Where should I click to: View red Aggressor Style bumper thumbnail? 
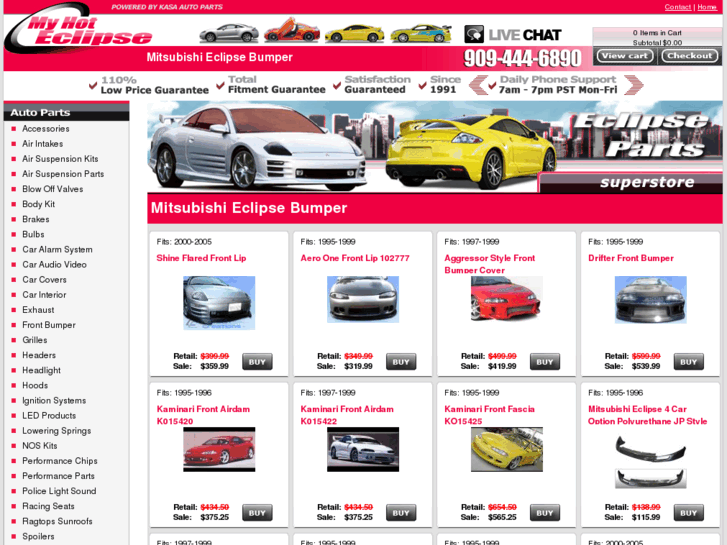[x=506, y=299]
